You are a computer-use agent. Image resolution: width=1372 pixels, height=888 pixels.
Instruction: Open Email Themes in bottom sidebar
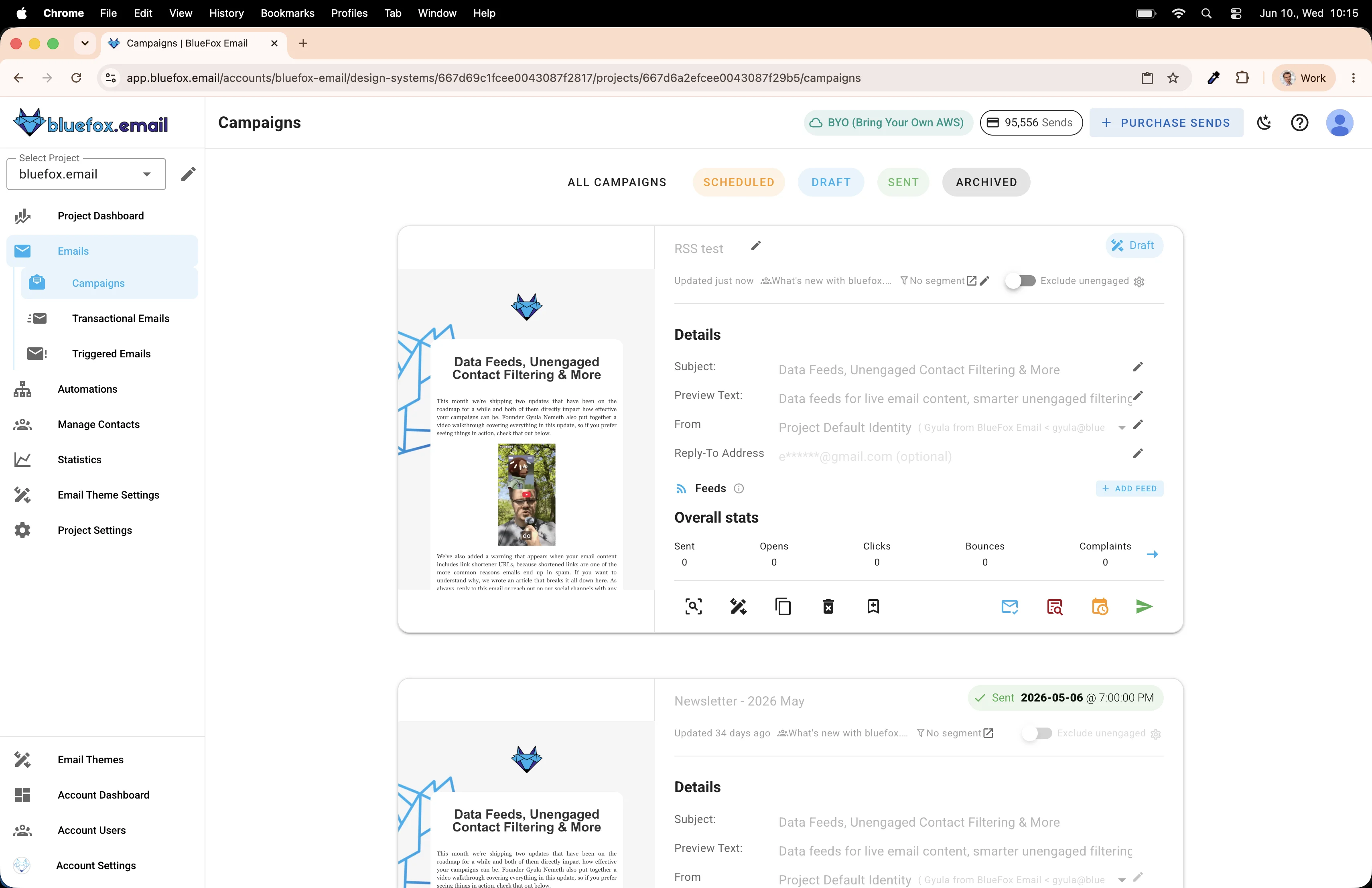point(101,760)
